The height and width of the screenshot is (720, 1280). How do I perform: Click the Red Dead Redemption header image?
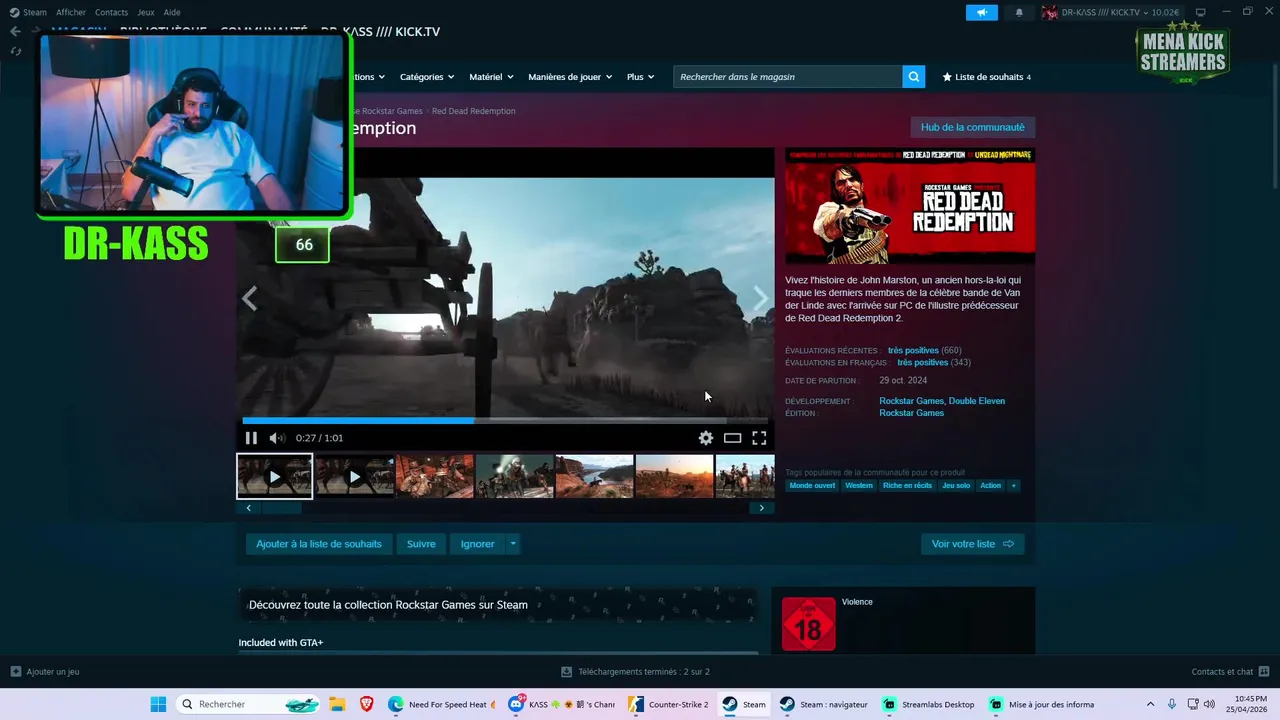tap(910, 206)
